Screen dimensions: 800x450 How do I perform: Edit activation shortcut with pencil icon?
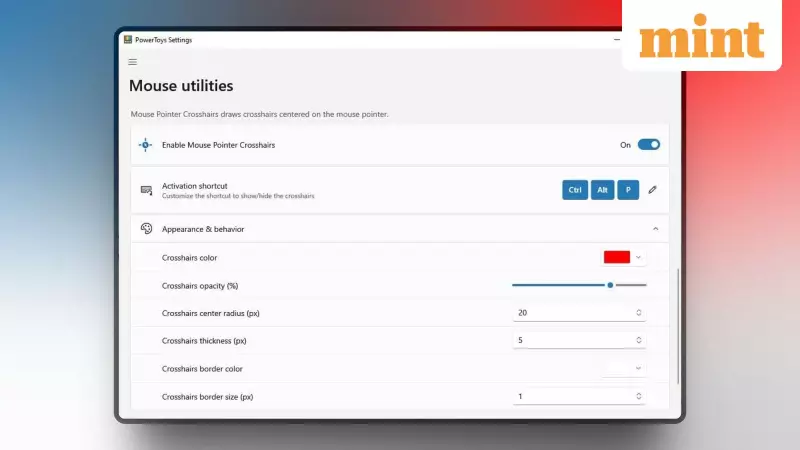[x=653, y=189]
